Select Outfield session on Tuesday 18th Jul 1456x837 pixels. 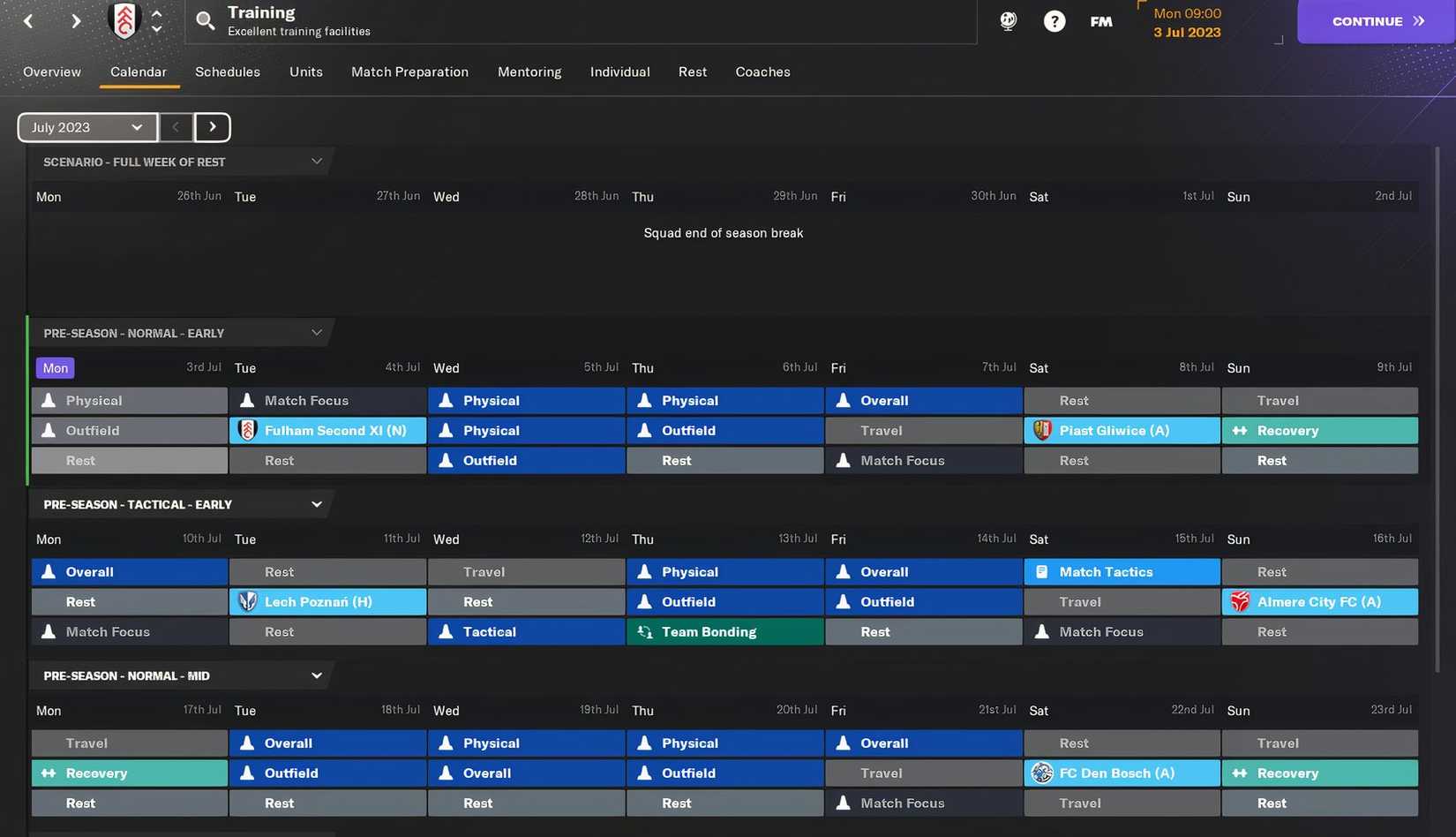(x=328, y=773)
